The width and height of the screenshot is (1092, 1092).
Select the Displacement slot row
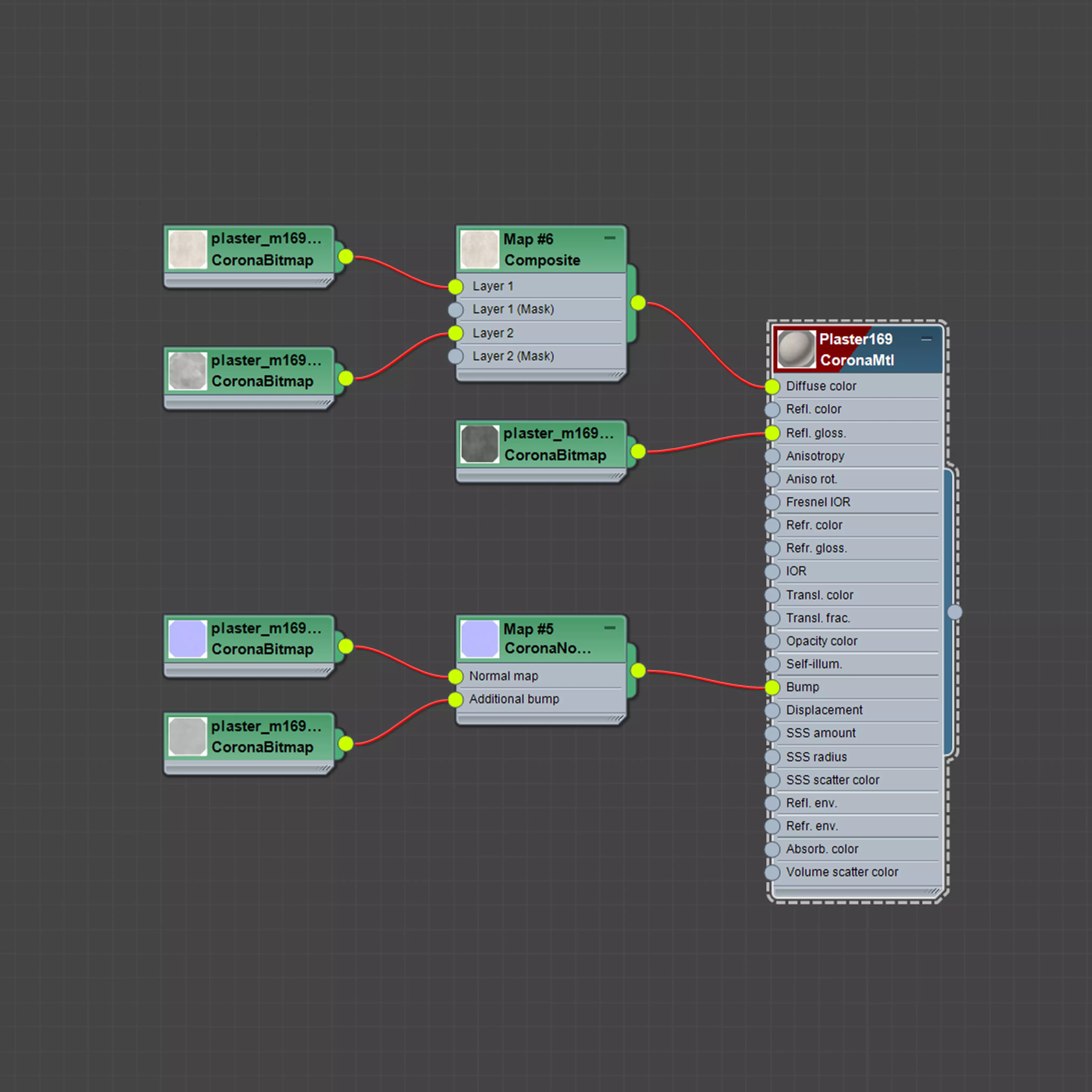[824, 710]
